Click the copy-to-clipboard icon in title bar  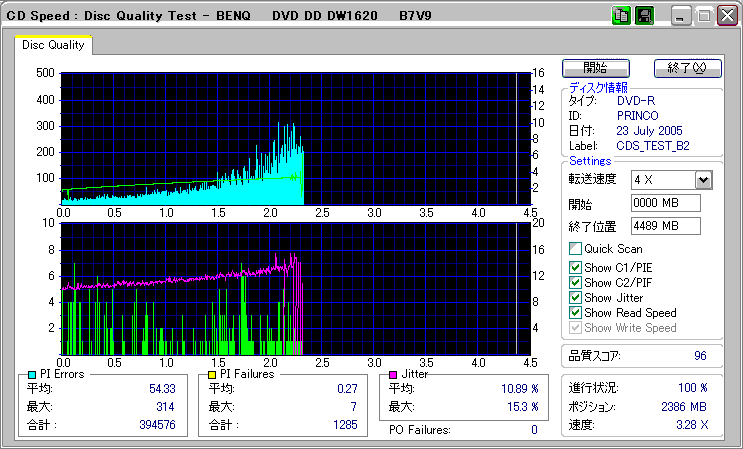[x=621, y=16]
